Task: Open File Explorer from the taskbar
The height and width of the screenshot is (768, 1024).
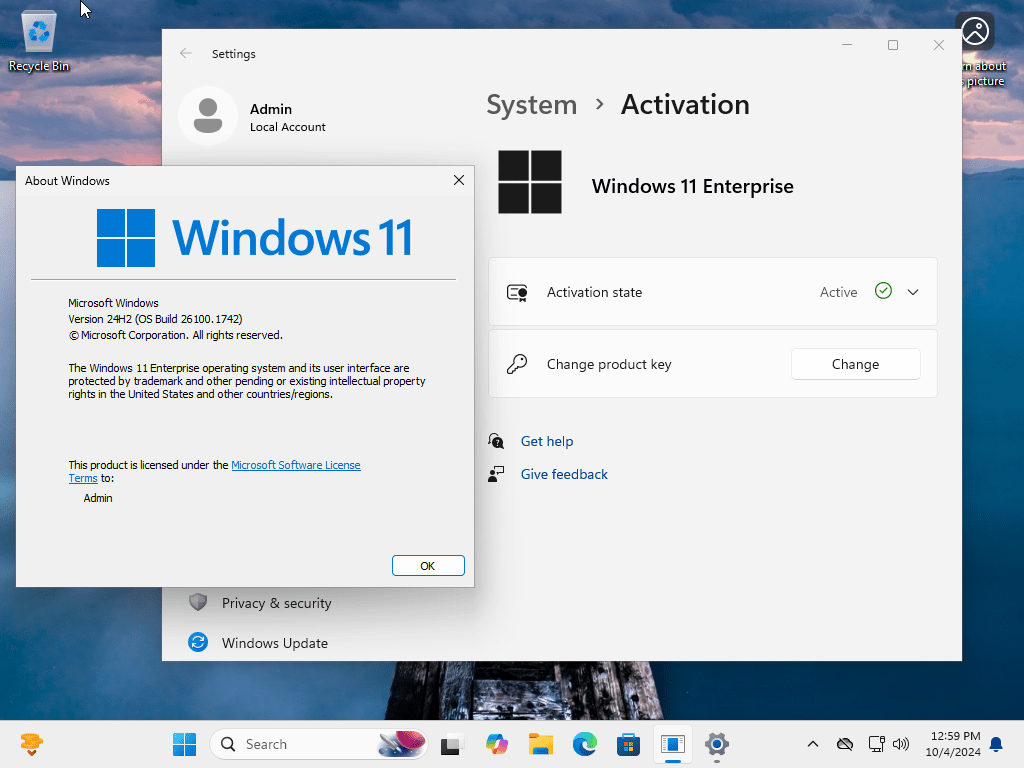Action: (x=541, y=744)
